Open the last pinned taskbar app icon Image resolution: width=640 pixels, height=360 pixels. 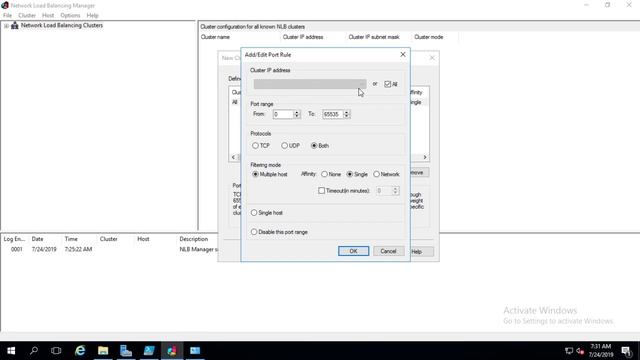coord(195,351)
